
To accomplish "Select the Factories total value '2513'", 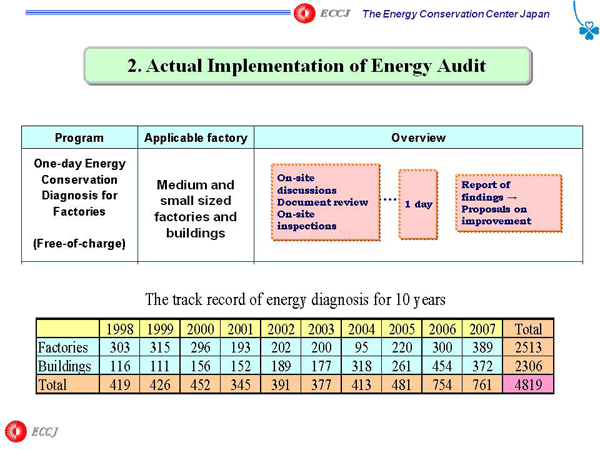I will [528, 347].
